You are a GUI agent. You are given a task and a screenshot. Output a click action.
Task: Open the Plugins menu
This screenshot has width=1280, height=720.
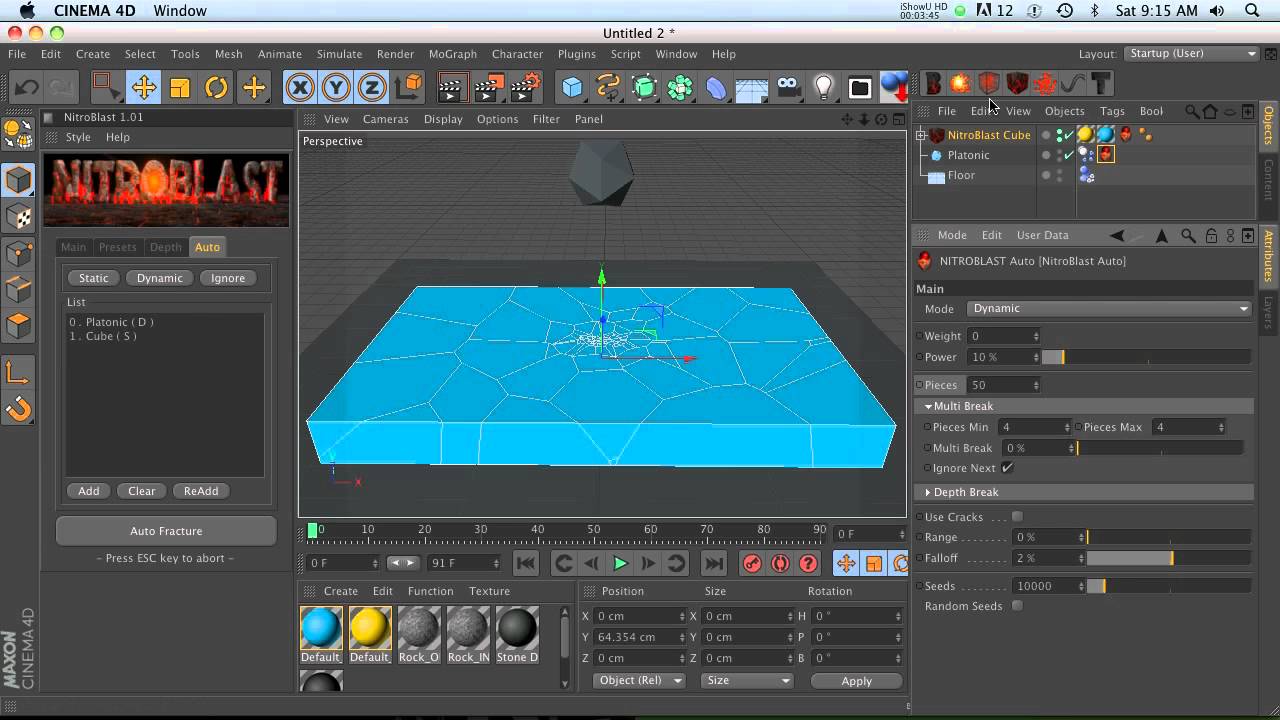(577, 54)
